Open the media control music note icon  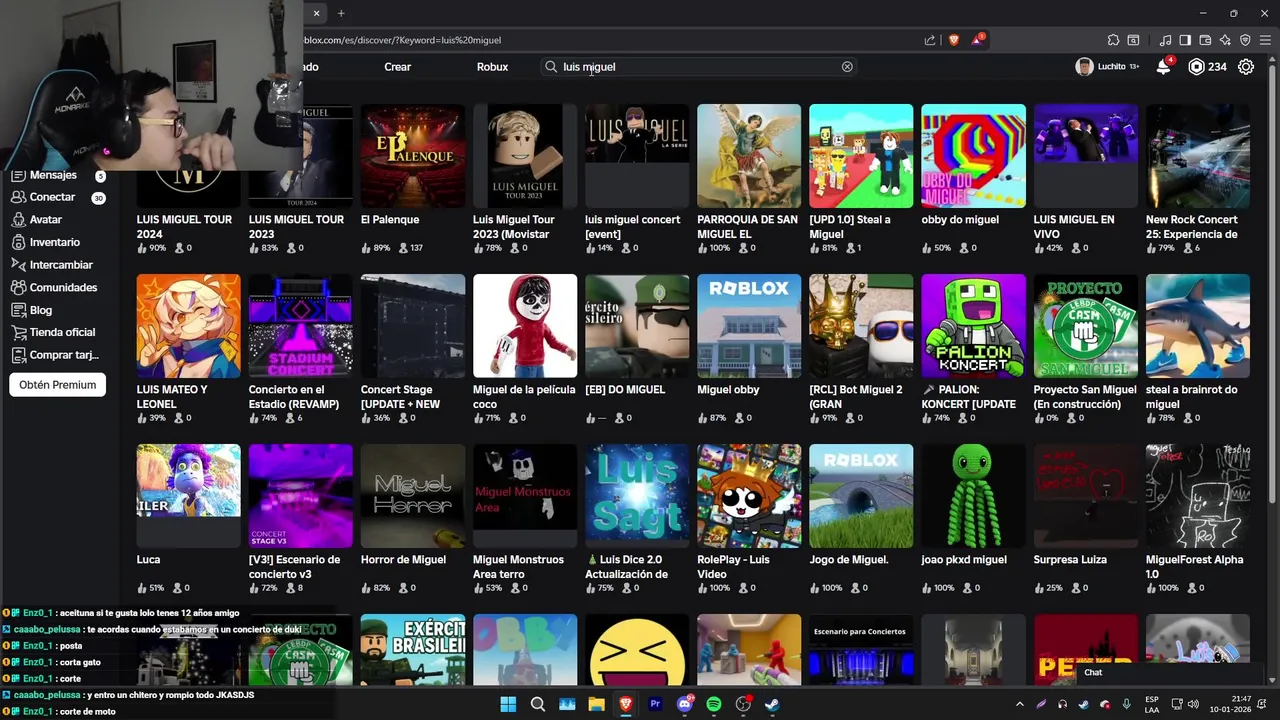[1165, 40]
